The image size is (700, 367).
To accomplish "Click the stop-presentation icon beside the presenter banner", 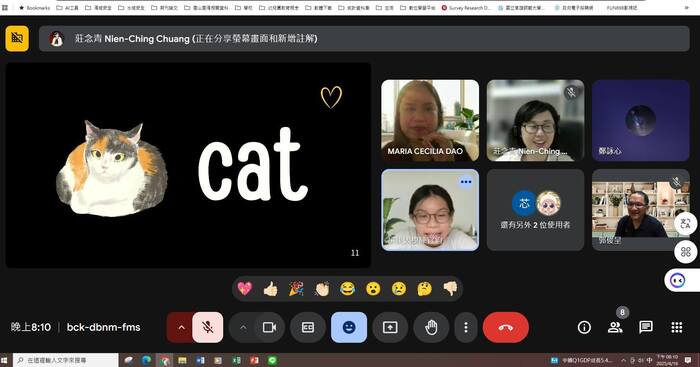I will tap(17, 38).
